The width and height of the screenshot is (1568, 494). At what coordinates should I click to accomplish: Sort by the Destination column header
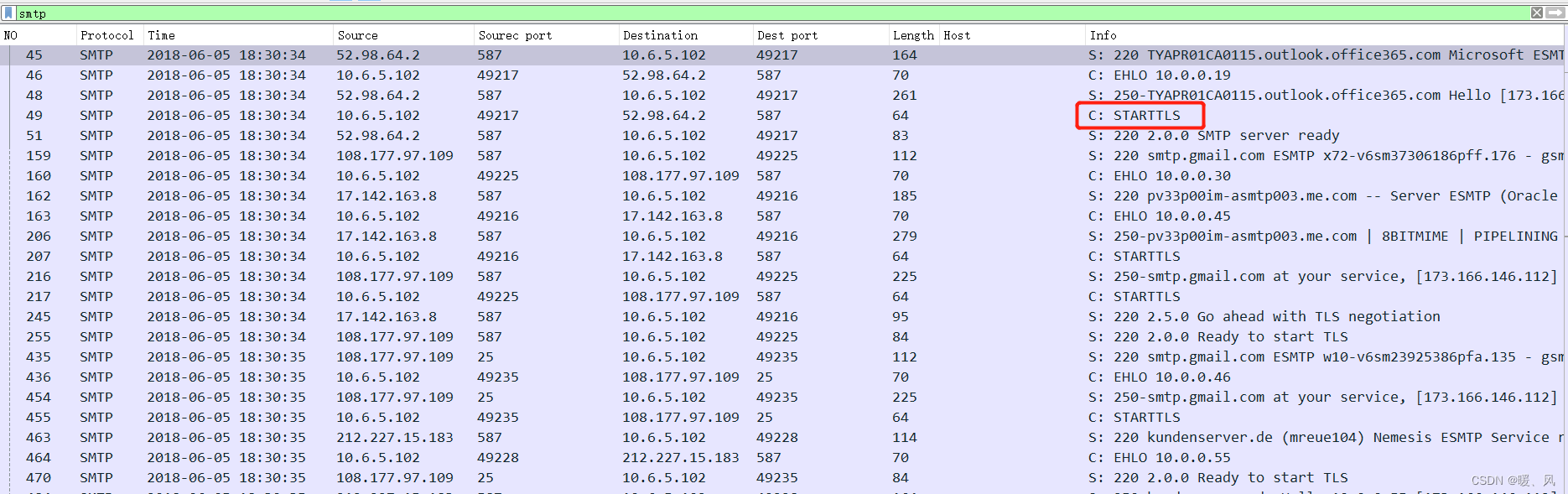pyautogui.click(x=660, y=35)
